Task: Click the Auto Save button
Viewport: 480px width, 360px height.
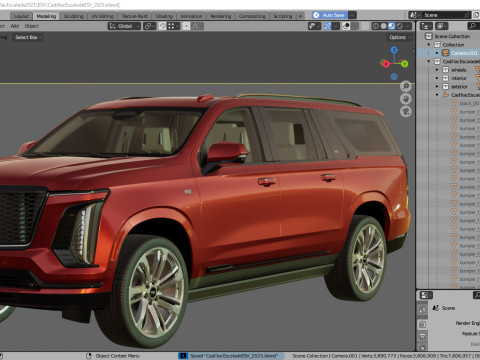Action: point(330,15)
